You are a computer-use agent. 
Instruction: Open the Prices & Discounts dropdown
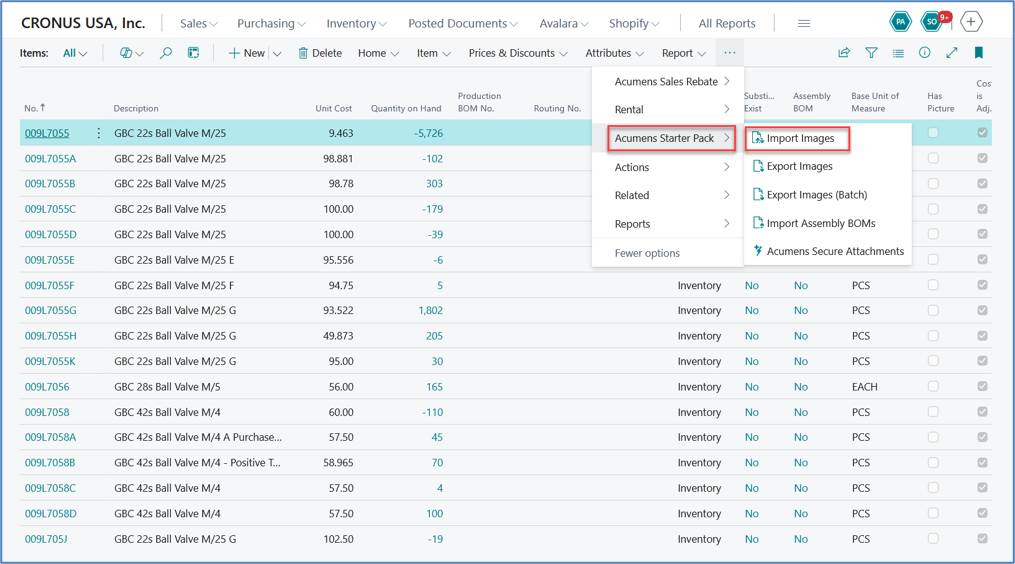tap(518, 53)
